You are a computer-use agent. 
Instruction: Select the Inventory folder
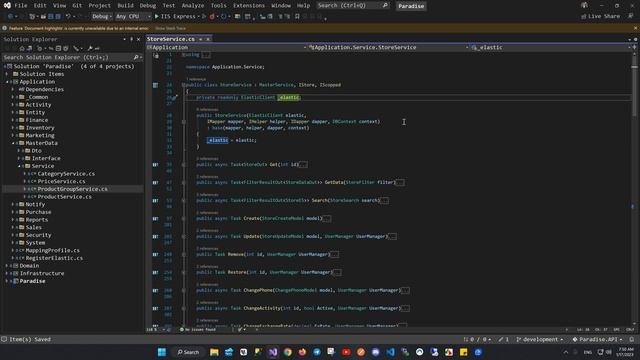40,128
